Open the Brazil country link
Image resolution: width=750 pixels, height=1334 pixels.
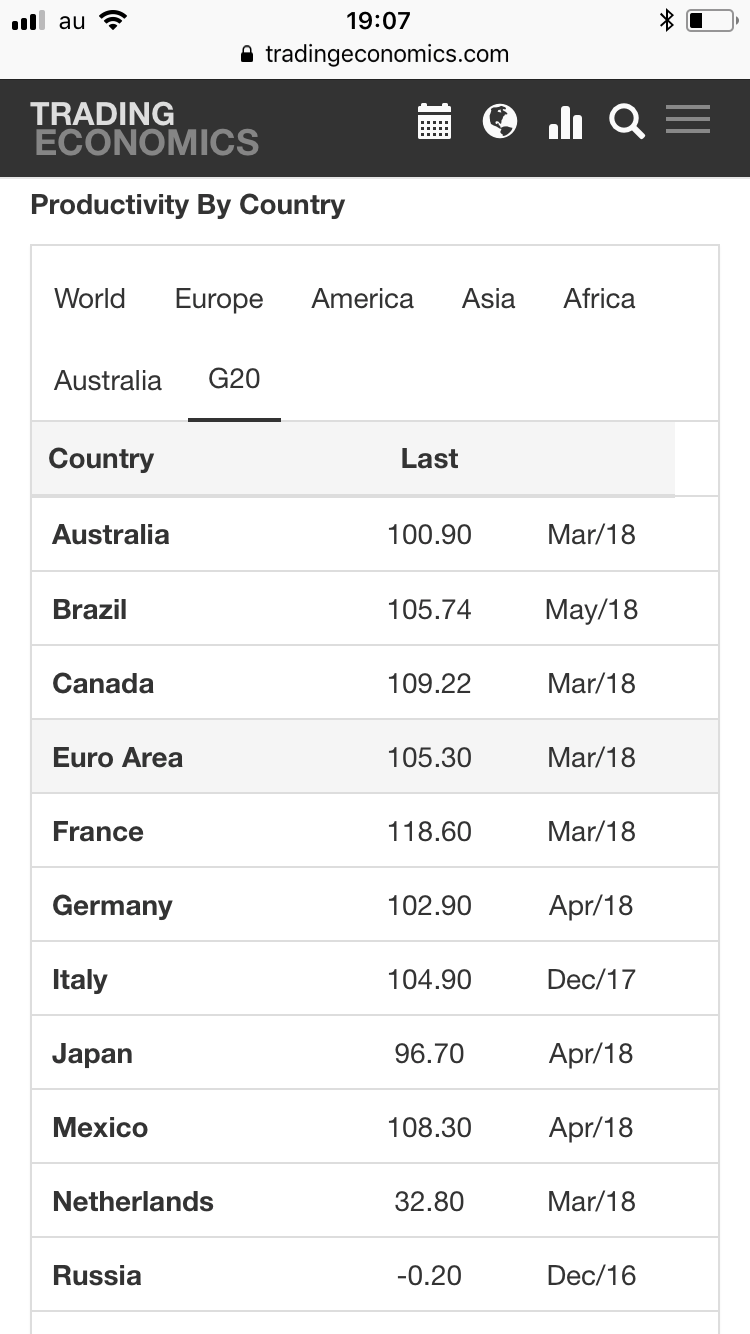point(90,609)
